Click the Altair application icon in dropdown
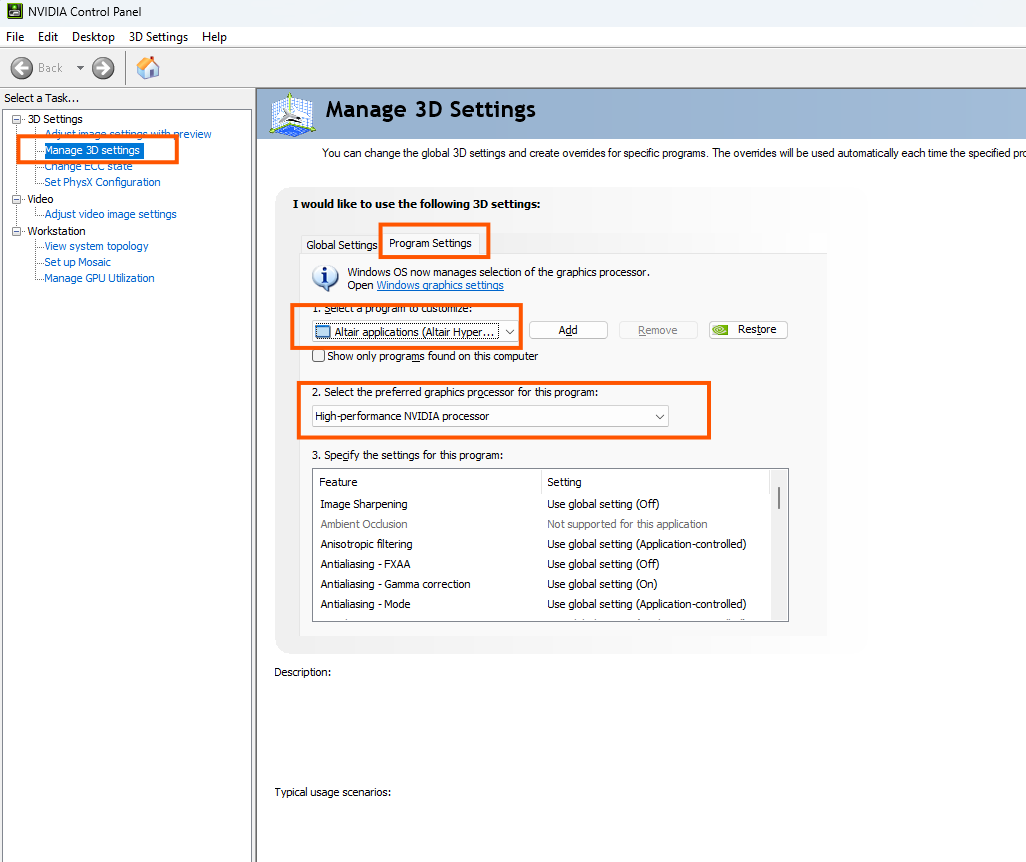 coord(323,332)
